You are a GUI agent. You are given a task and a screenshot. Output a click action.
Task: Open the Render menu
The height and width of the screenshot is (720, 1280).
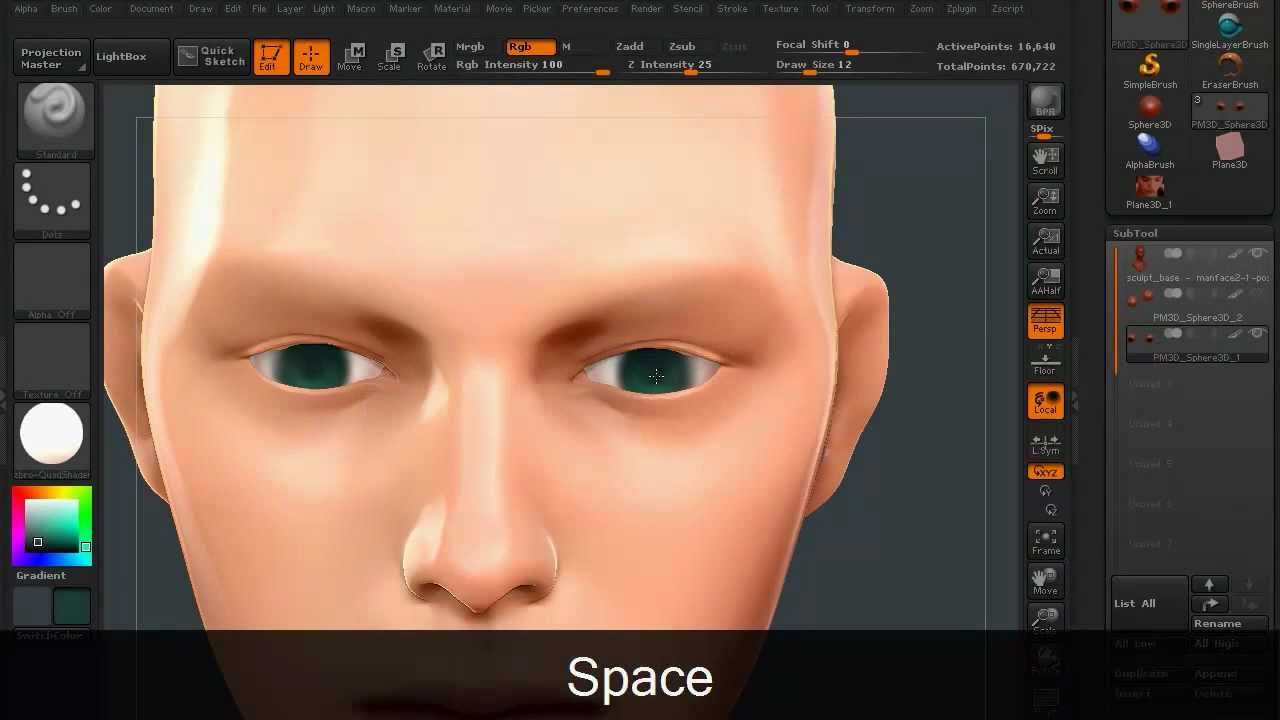646,9
